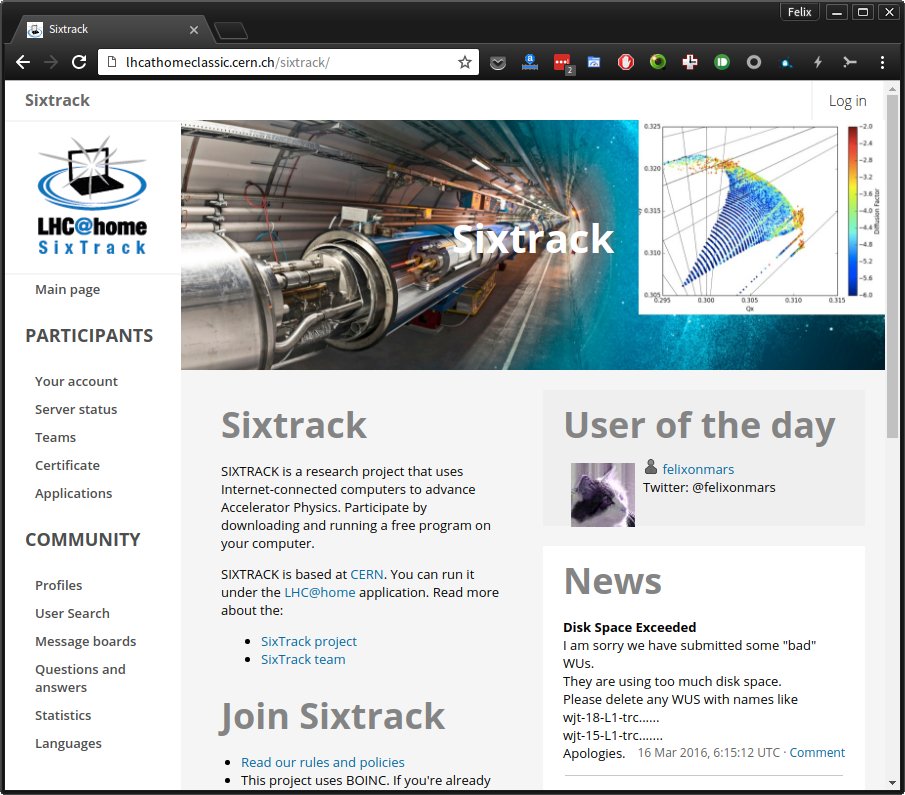Close the Sixtrack tab
Image resolution: width=905 pixels, height=795 pixels.
coord(194,30)
